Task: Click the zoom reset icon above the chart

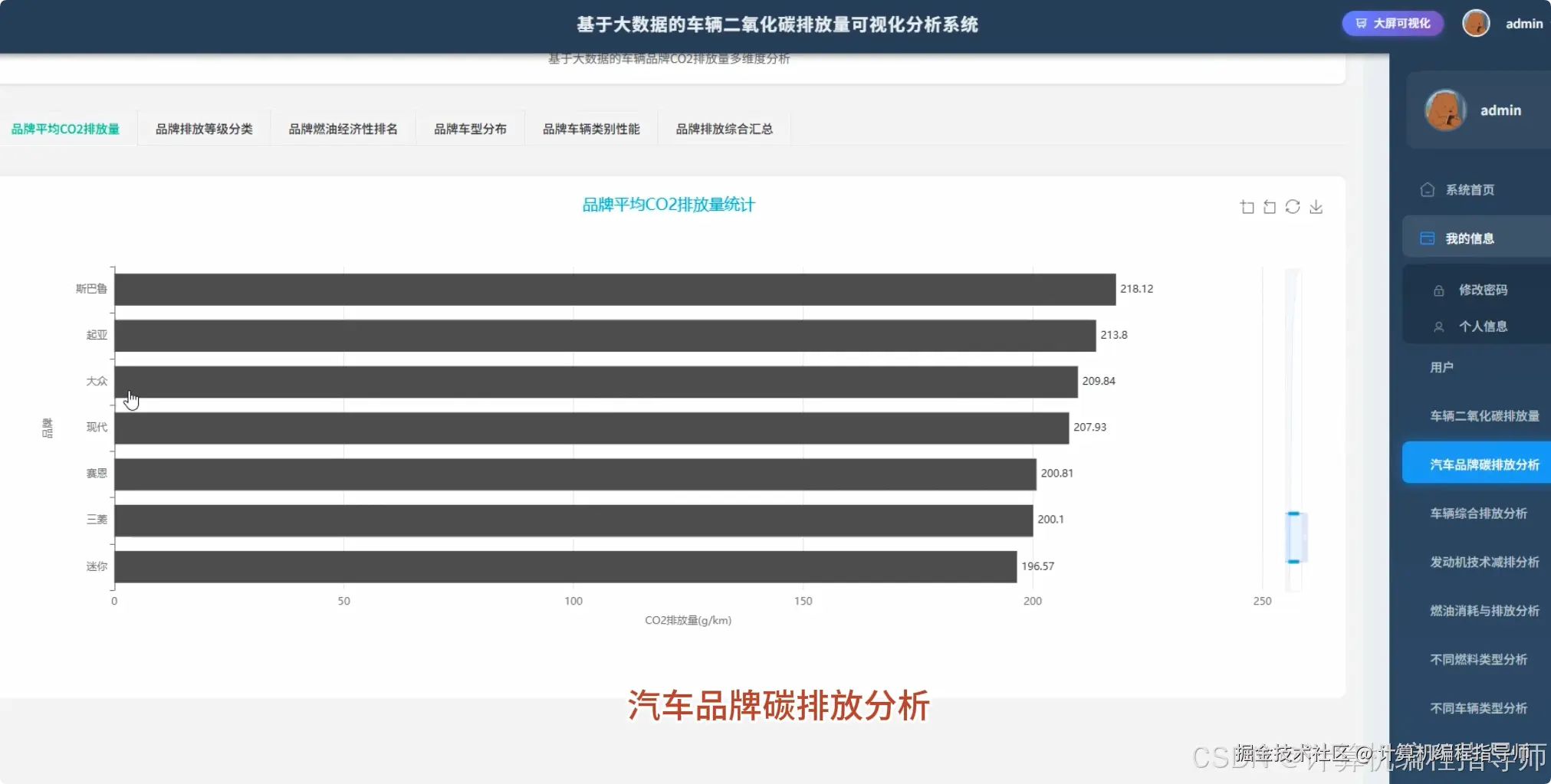Action: (x=1270, y=206)
